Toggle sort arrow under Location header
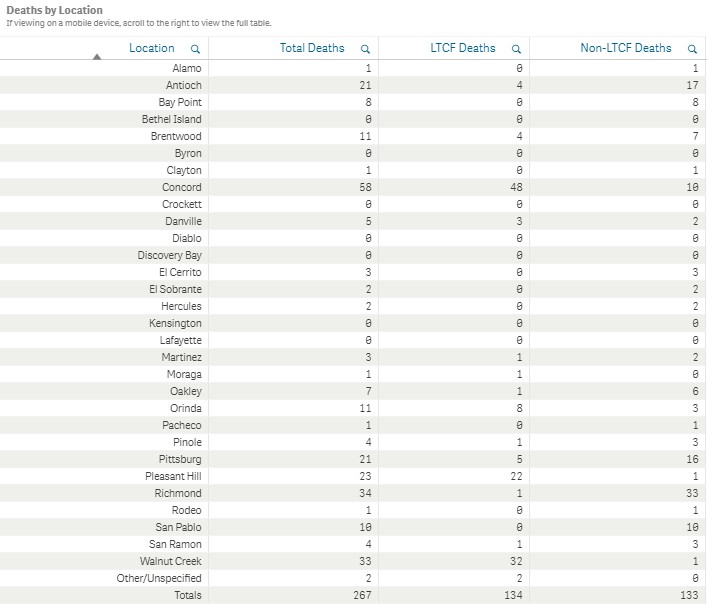This screenshot has width=707, height=605. pyautogui.click(x=96, y=57)
